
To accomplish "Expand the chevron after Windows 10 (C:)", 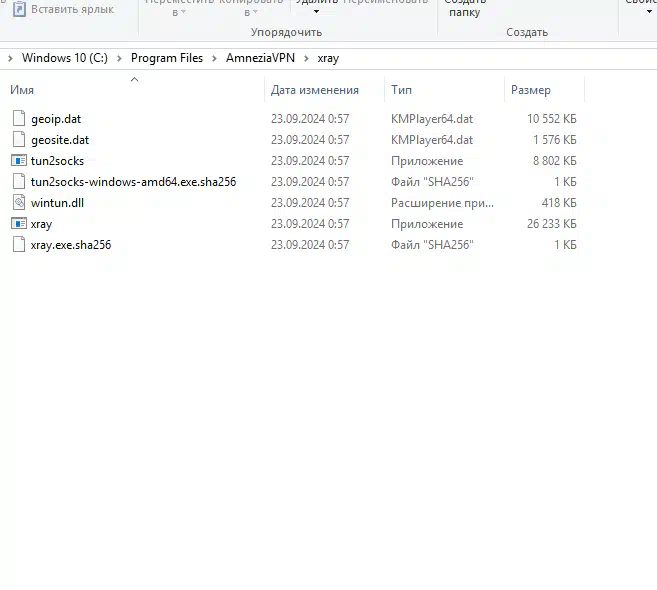I will click(119, 58).
